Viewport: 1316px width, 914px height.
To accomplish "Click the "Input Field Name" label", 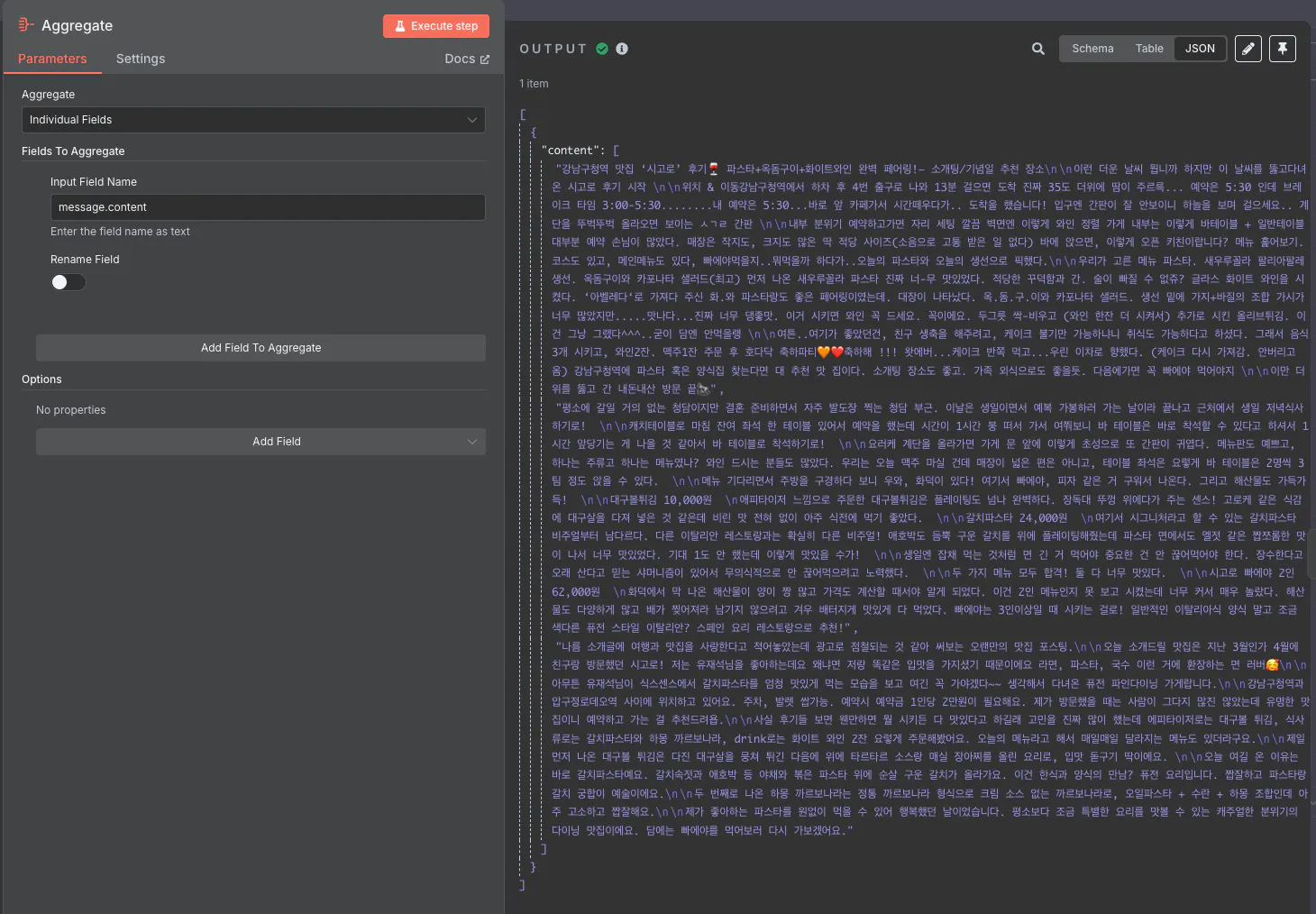I will [x=94, y=182].
